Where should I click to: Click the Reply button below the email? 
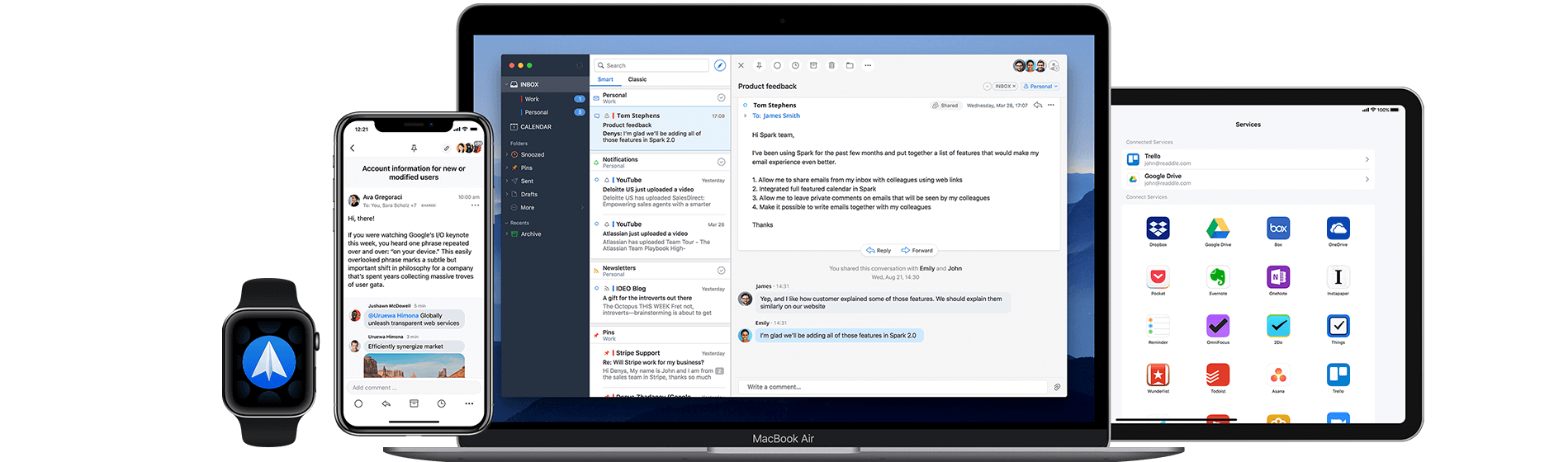[879, 250]
